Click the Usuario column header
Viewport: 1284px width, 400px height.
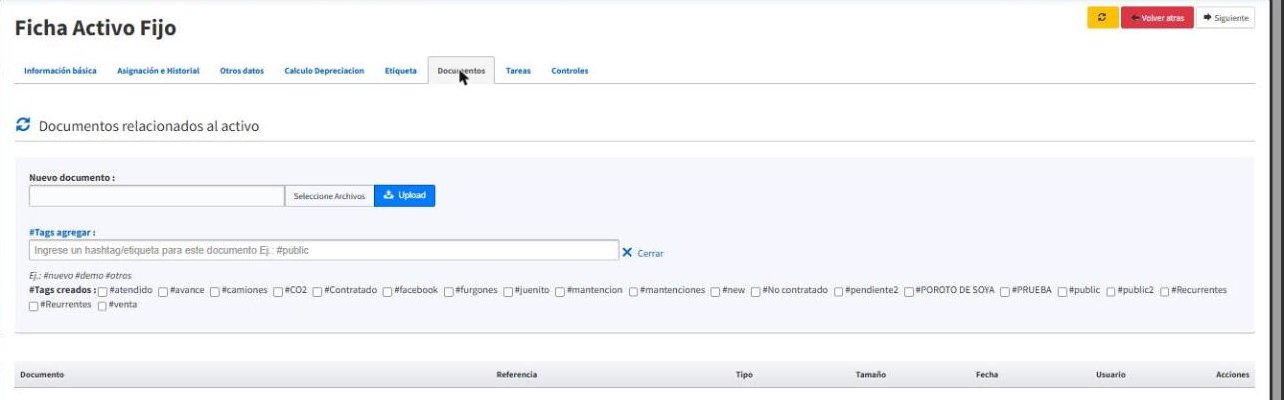point(1111,374)
